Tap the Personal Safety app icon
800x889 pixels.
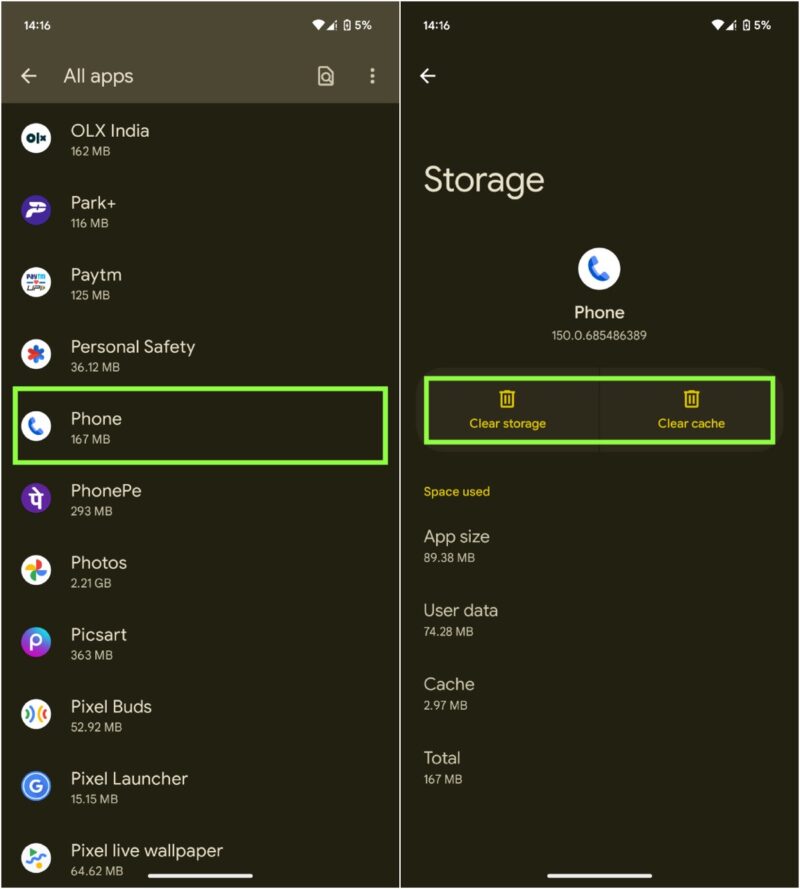pos(35,355)
